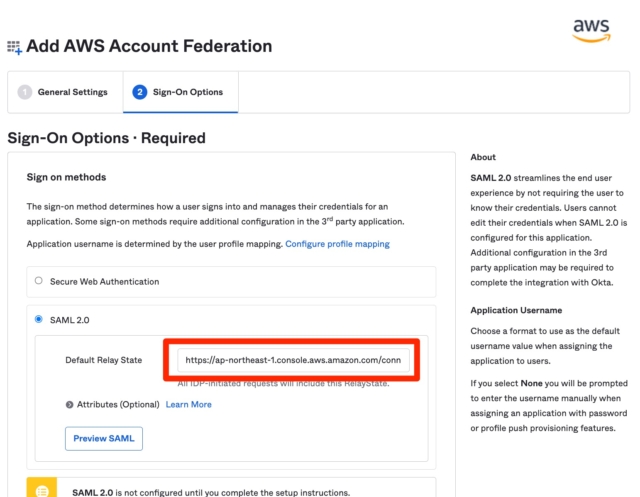Switch to the General Settings tab
This screenshot has height=497, width=640.
click(x=65, y=92)
